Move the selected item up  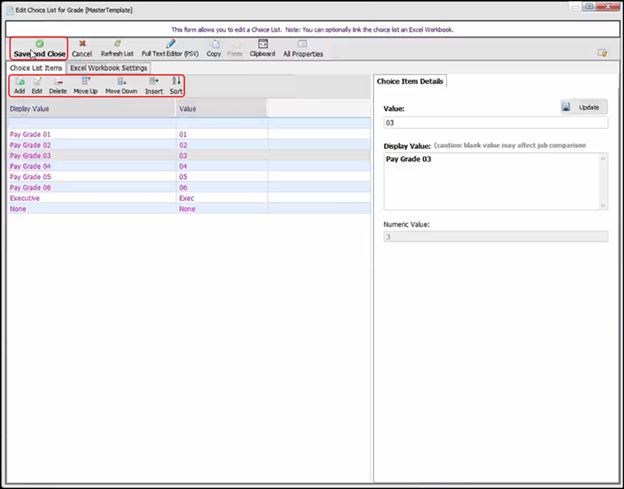point(86,85)
